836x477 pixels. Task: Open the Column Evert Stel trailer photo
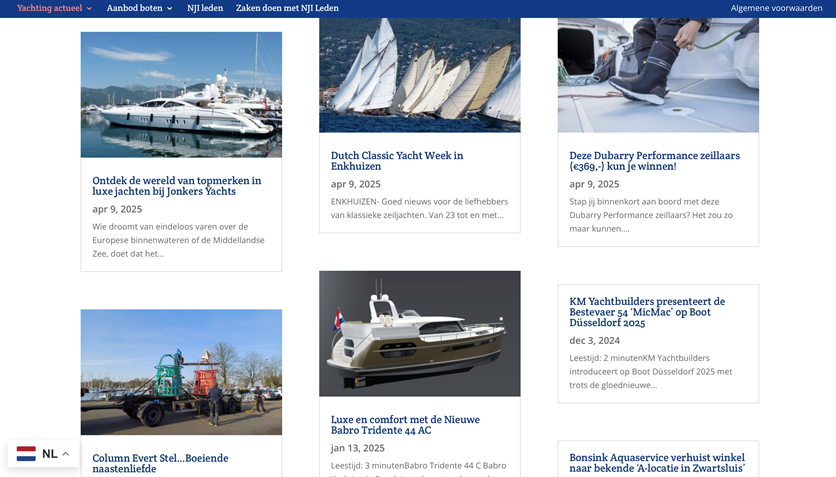(181, 371)
